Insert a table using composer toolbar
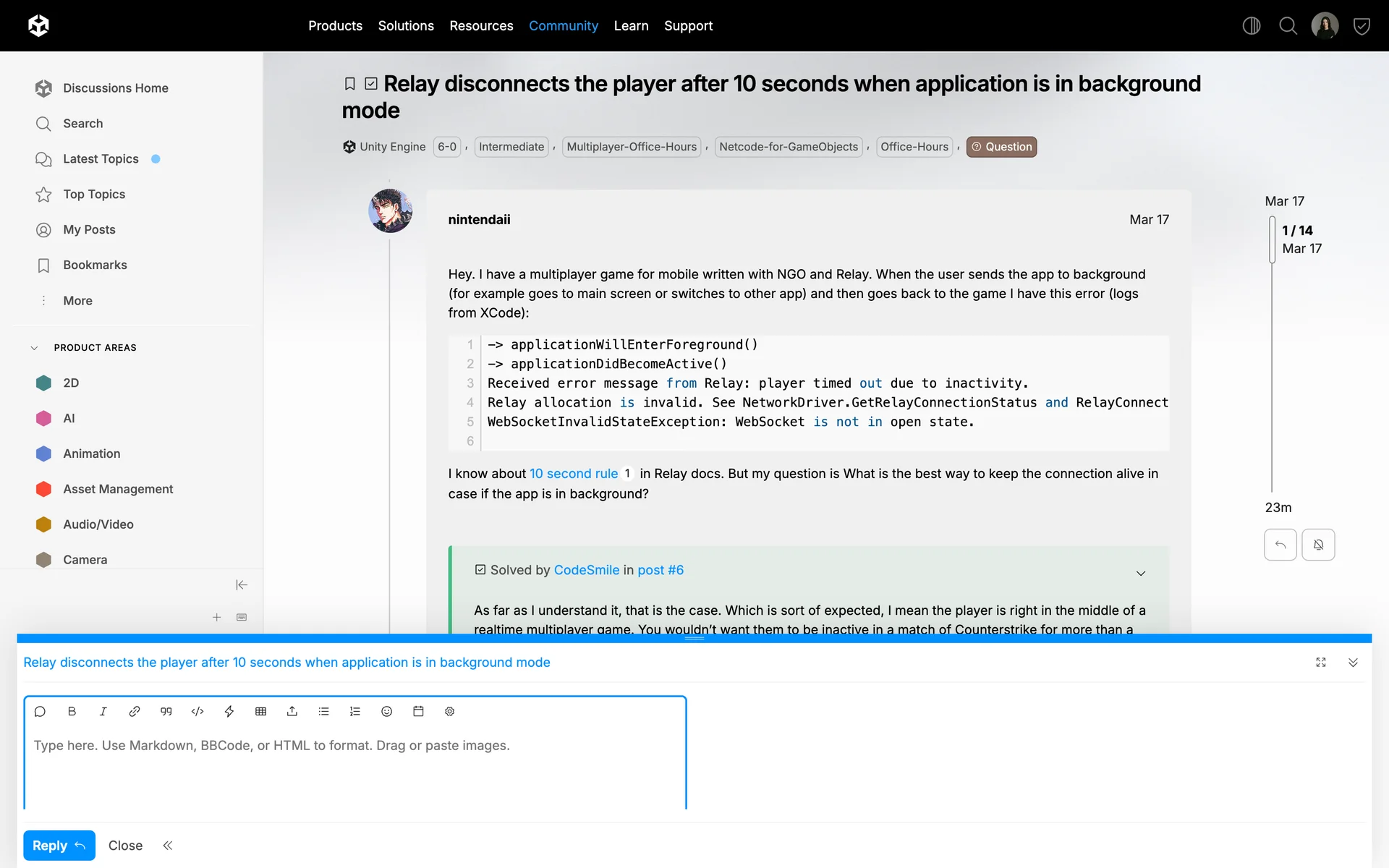The width and height of the screenshot is (1389, 868). [261, 712]
